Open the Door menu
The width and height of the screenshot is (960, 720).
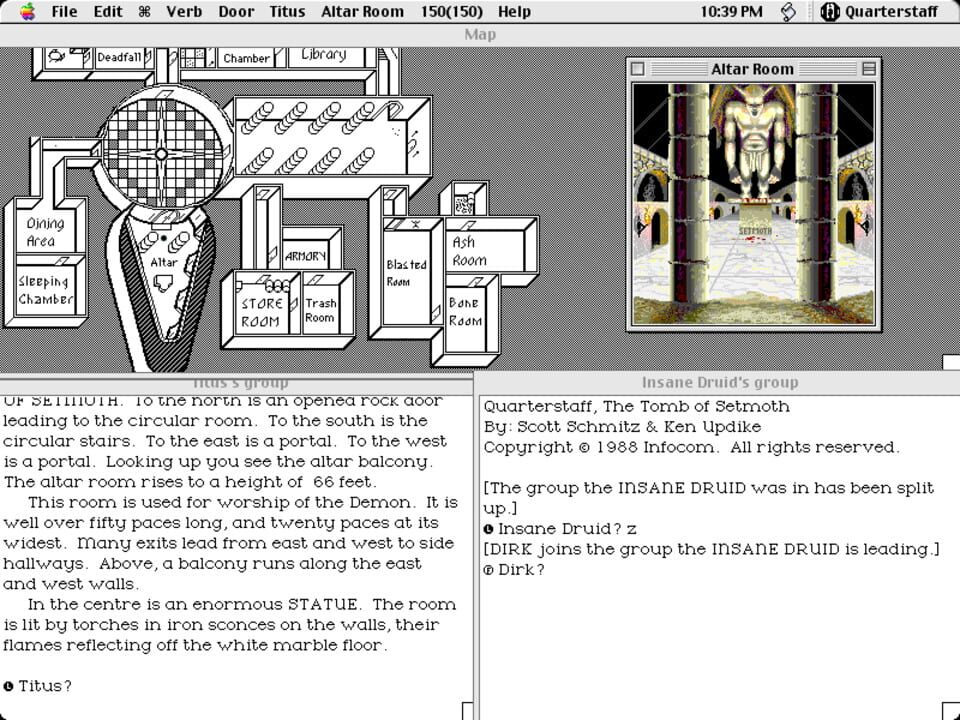coord(236,11)
